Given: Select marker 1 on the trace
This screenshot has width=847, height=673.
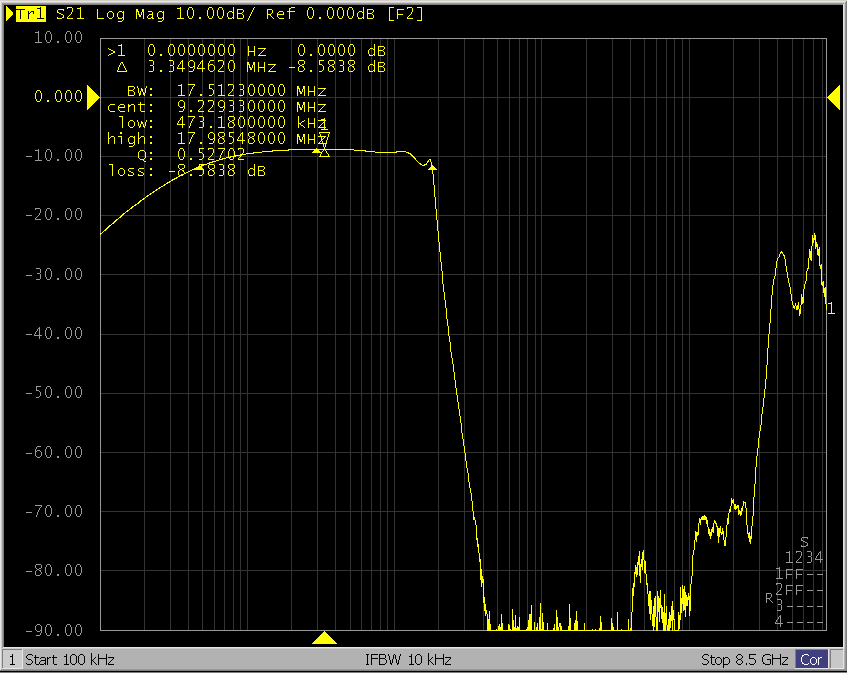Looking at the screenshot, I should pyautogui.click(x=323, y=137).
